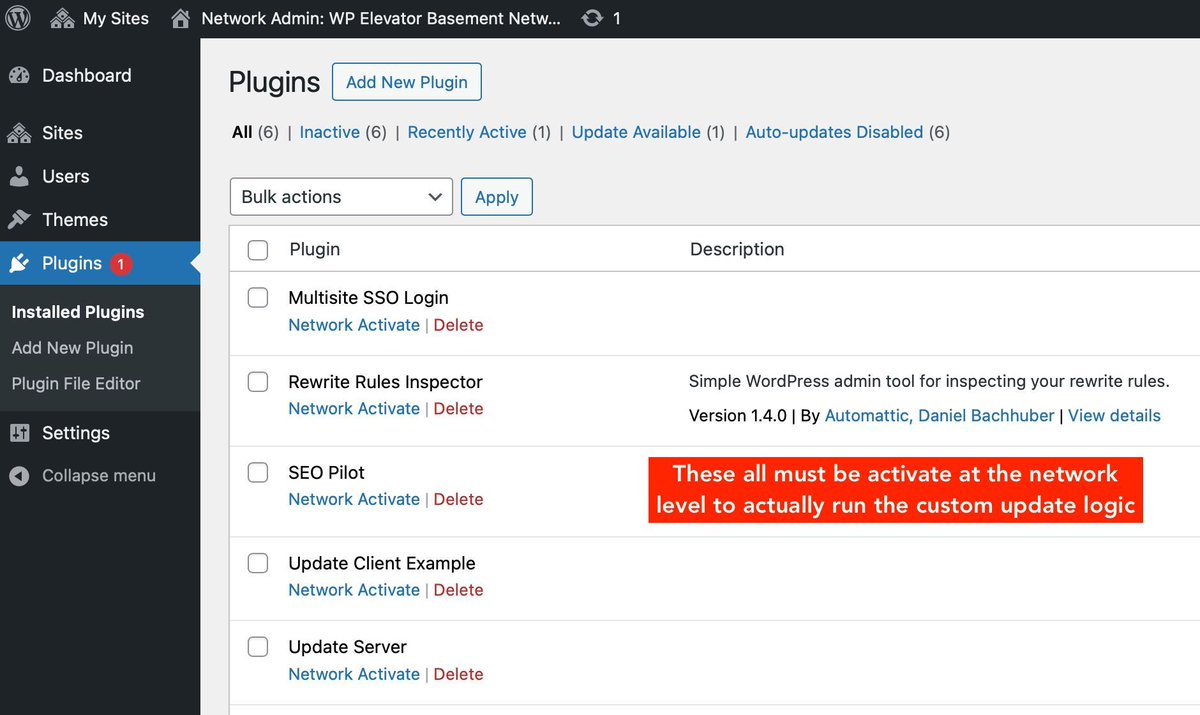Click View details for Rewrite Rules Inspector

tap(1114, 416)
